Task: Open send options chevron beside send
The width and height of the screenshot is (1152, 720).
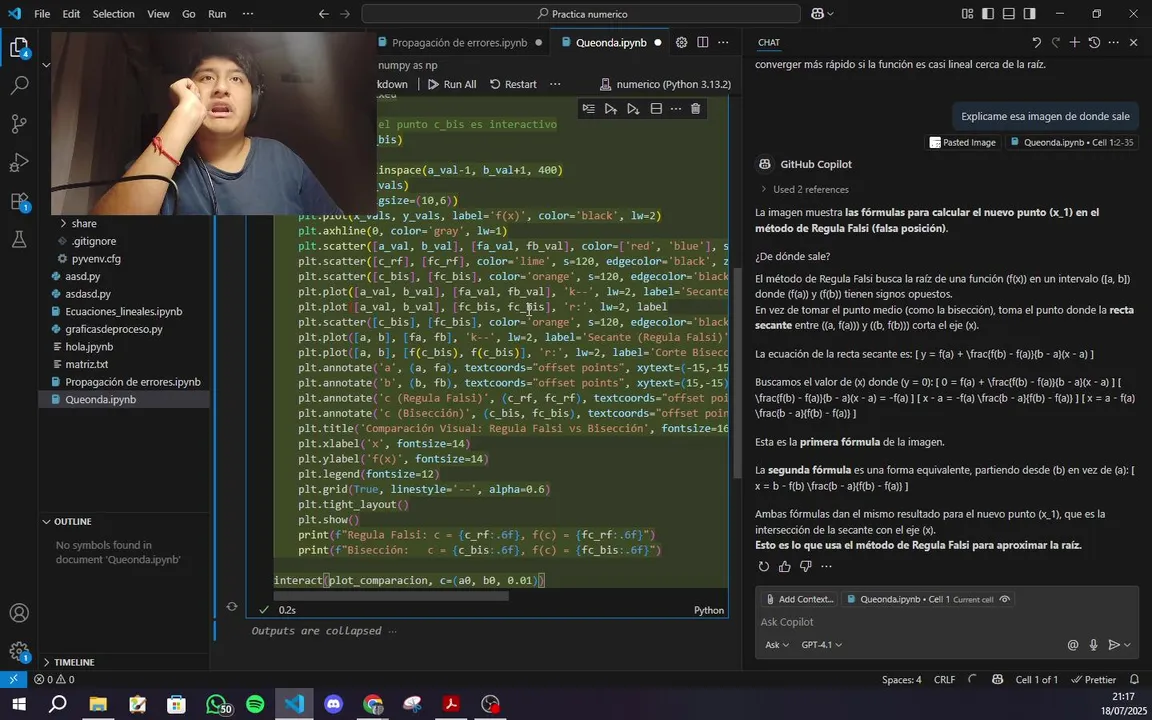Action: 1127,645
